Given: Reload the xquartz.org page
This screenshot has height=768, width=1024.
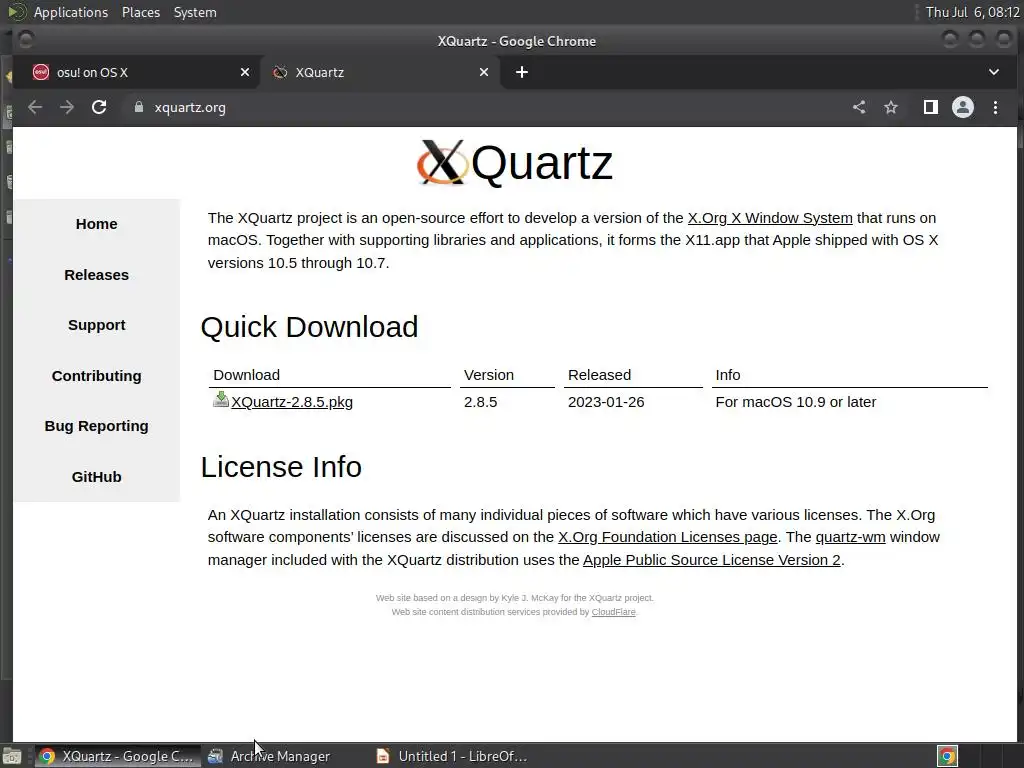Looking at the screenshot, I should (99, 107).
